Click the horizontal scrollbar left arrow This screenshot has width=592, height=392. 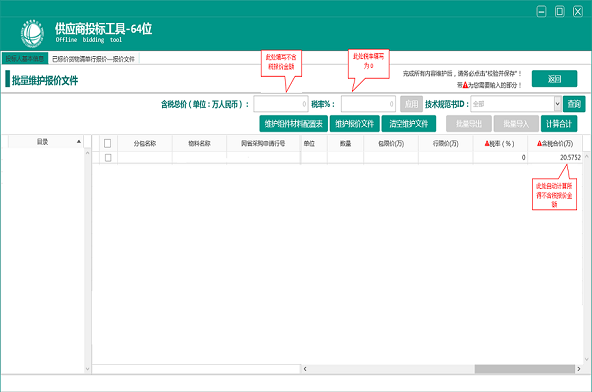(305, 369)
